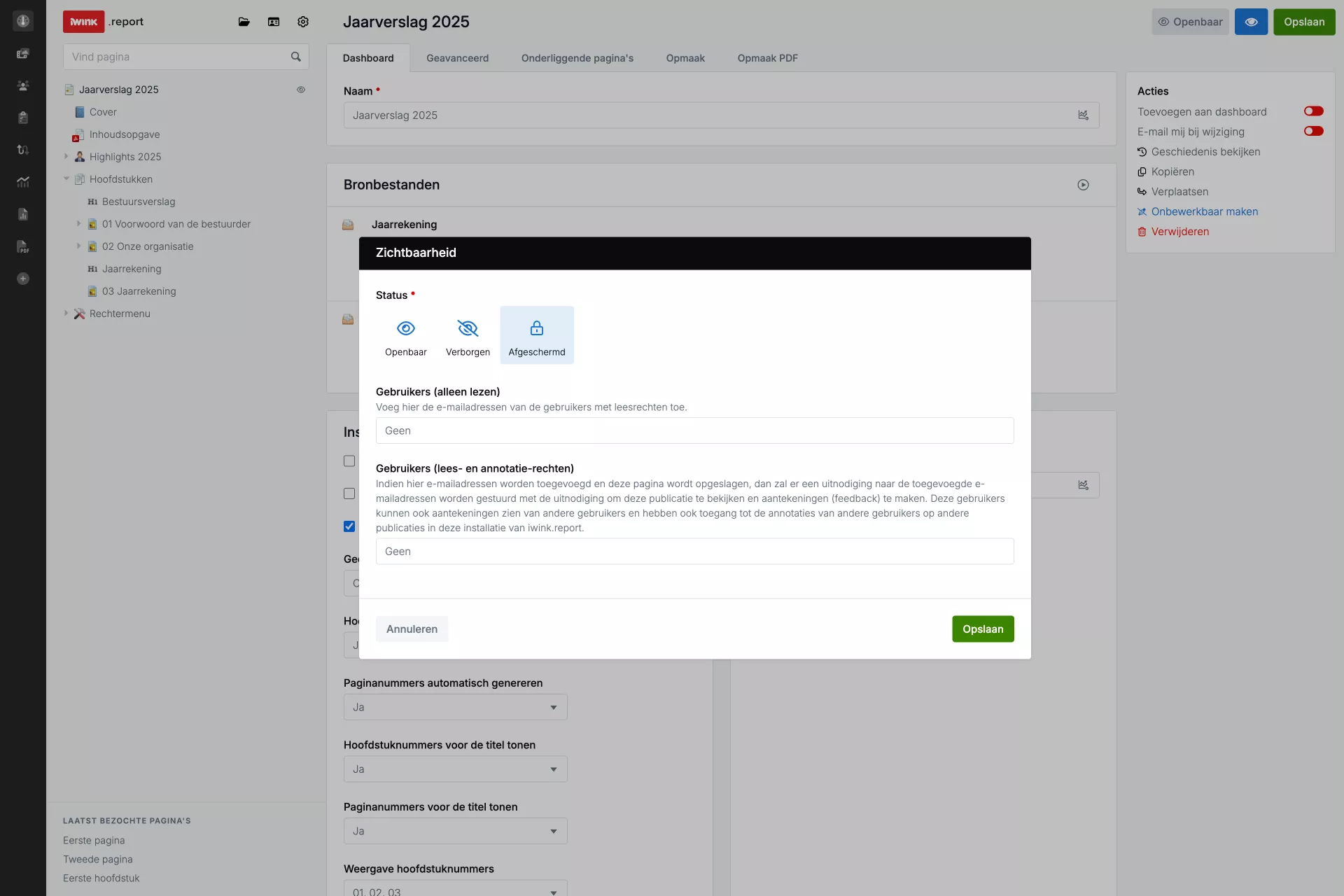Click the settings gear next to logo

click(x=302, y=22)
